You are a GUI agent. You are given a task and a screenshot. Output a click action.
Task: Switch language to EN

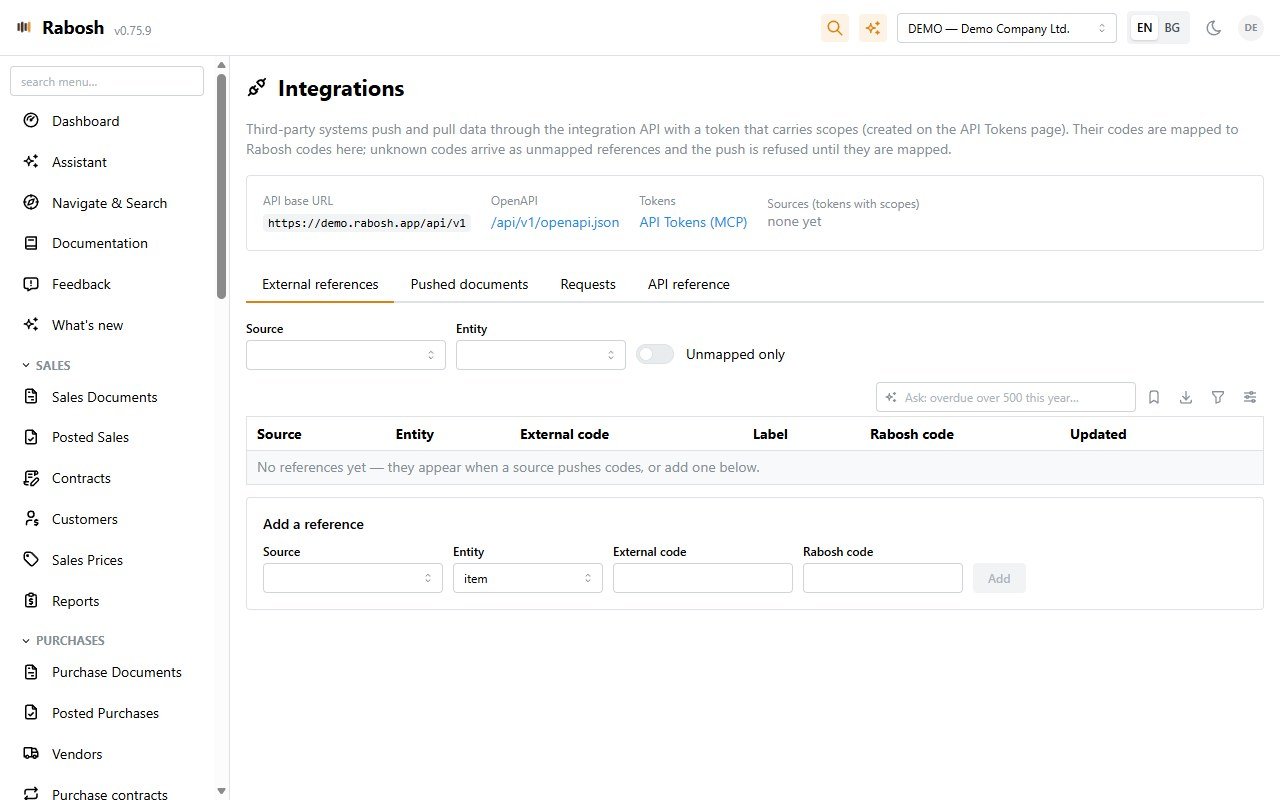coord(1144,28)
